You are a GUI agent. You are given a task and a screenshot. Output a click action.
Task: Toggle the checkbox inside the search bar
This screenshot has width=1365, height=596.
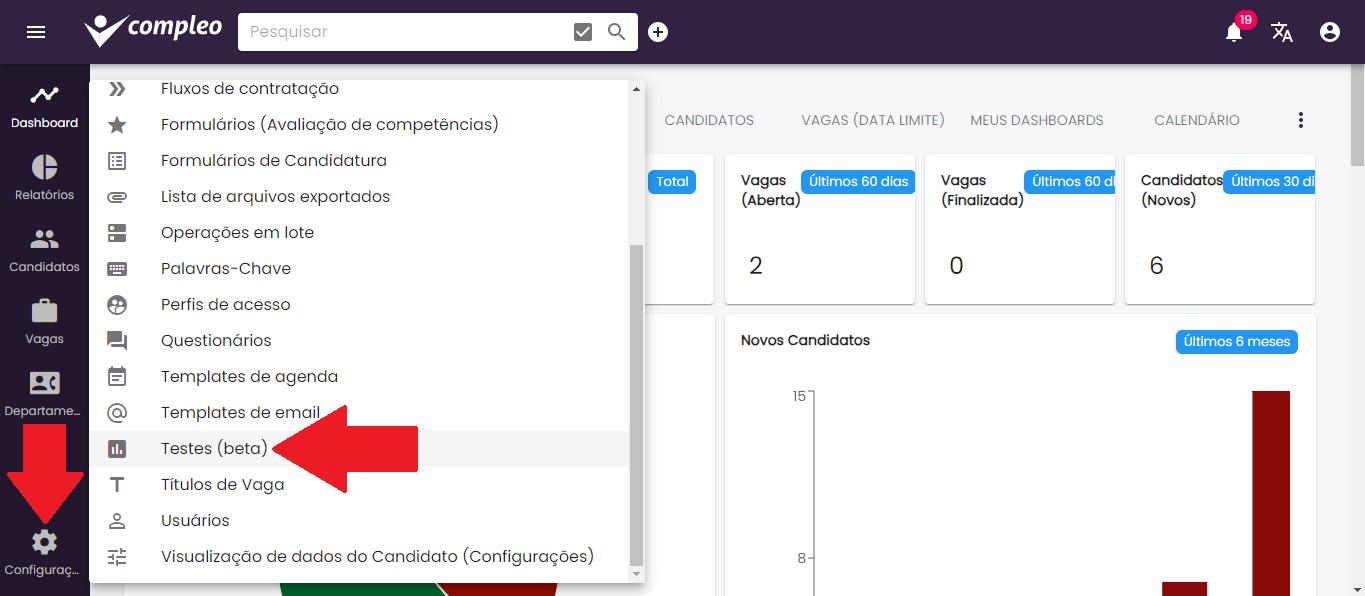click(583, 32)
